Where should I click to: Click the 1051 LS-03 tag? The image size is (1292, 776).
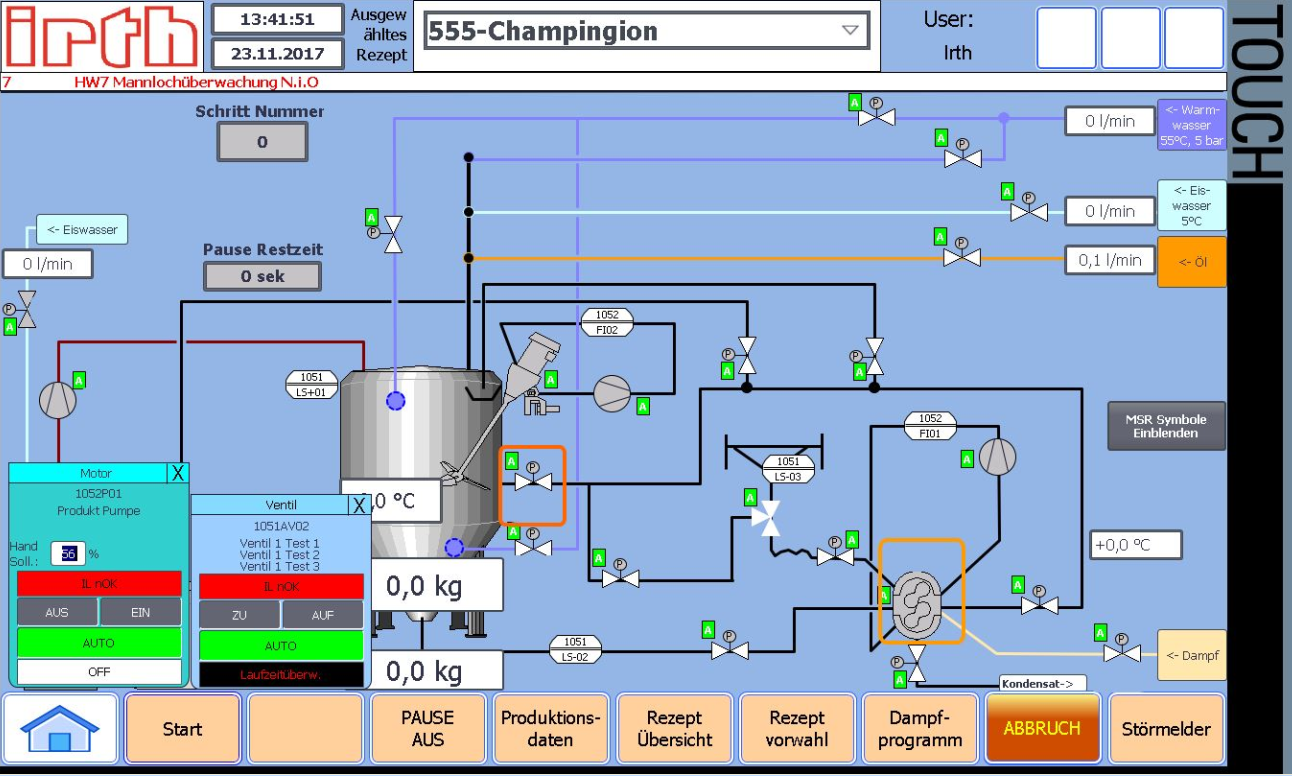(x=788, y=468)
